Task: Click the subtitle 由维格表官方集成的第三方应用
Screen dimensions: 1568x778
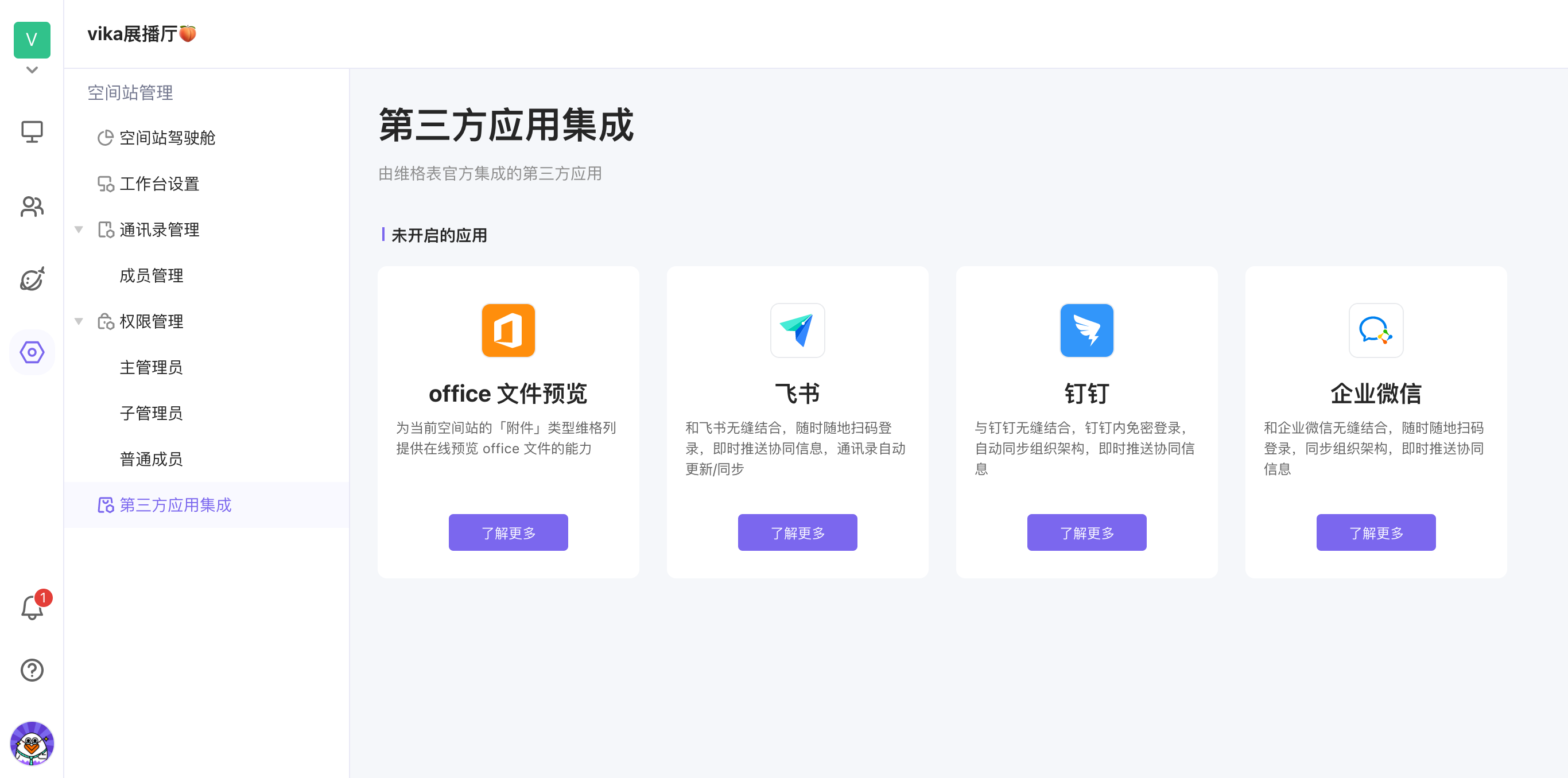Action: pos(490,173)
